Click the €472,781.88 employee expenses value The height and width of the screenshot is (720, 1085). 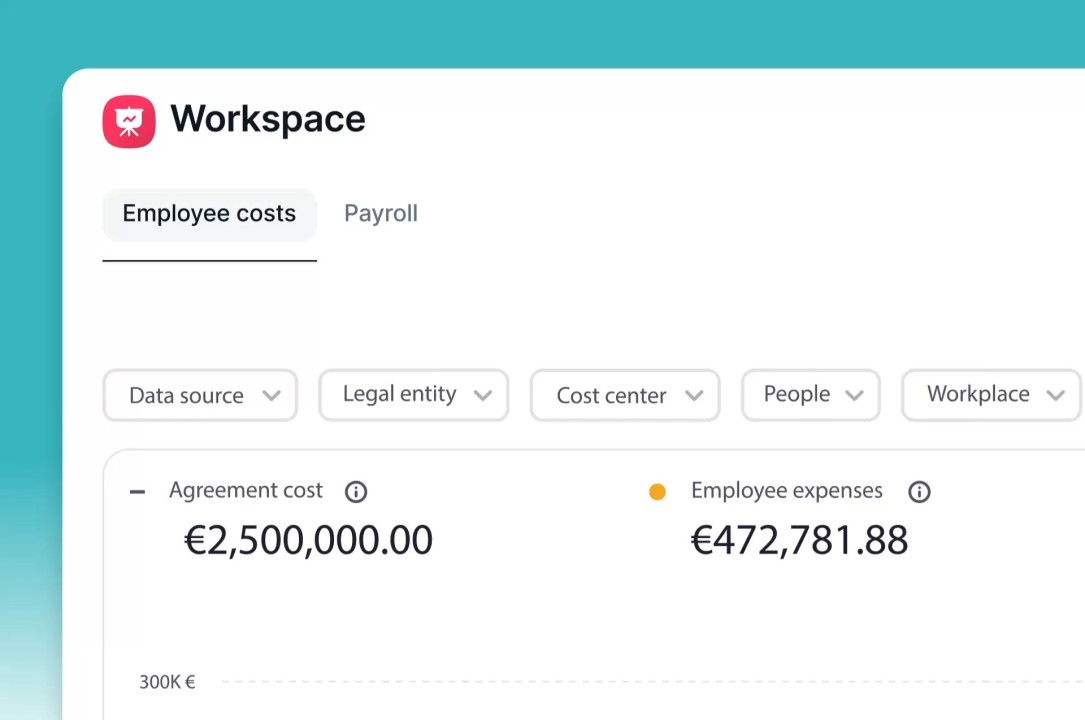[799, 540]
